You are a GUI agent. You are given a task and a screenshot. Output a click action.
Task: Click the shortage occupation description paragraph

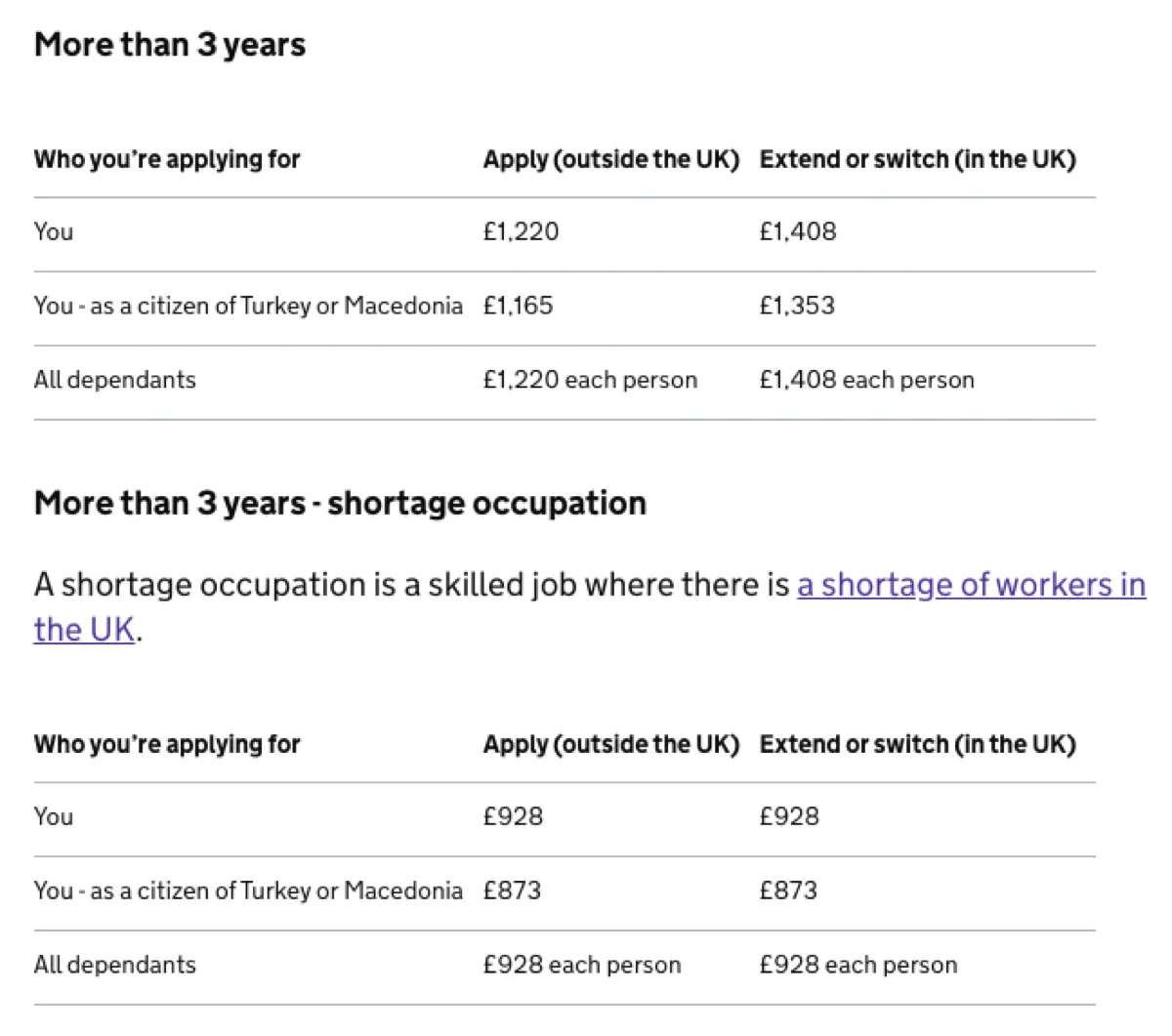click(590, 607)
